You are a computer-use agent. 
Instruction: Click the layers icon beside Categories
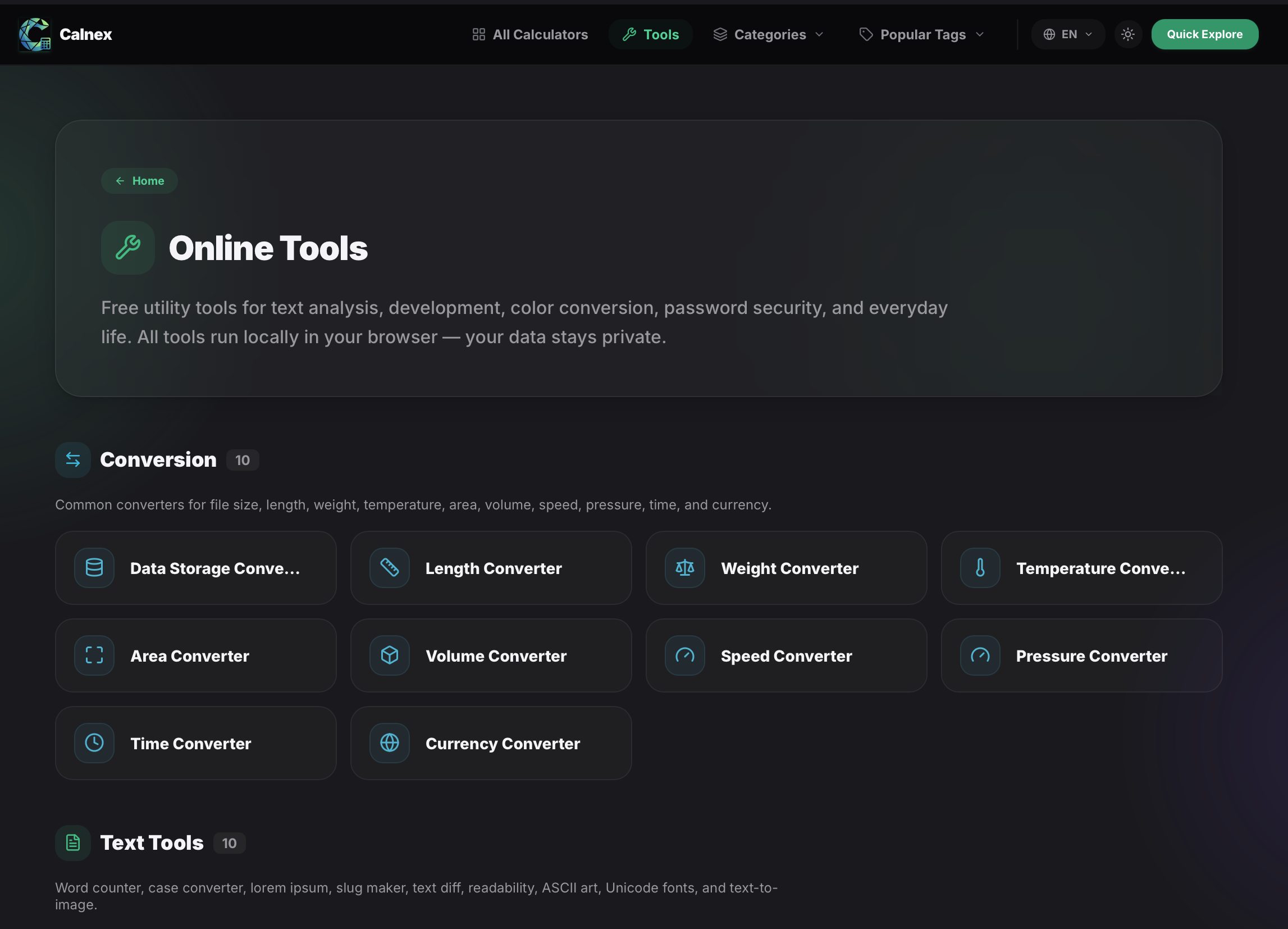(720, 35)
